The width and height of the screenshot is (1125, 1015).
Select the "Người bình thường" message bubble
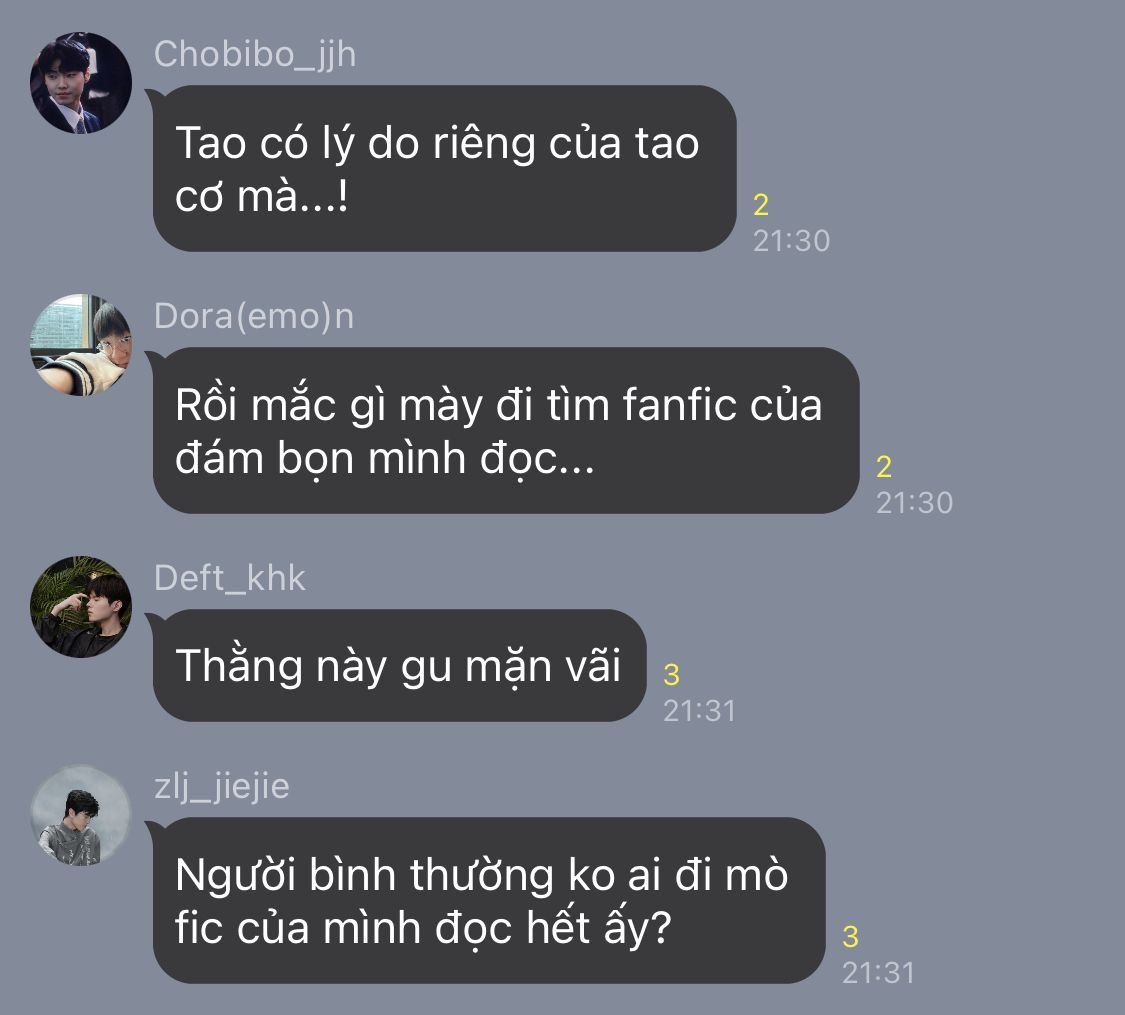tap(489, 900)
